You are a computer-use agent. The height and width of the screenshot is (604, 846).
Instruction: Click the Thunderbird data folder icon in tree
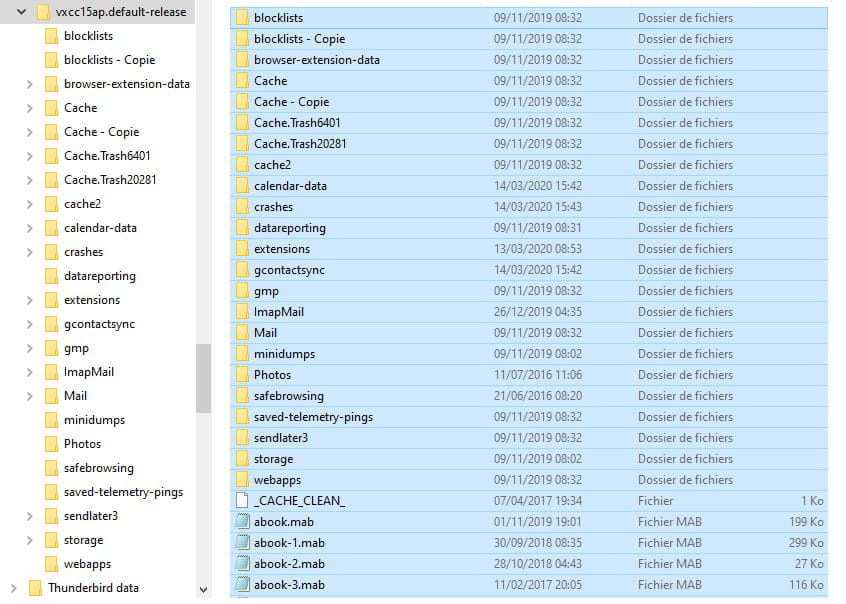(x=35, y=588)
